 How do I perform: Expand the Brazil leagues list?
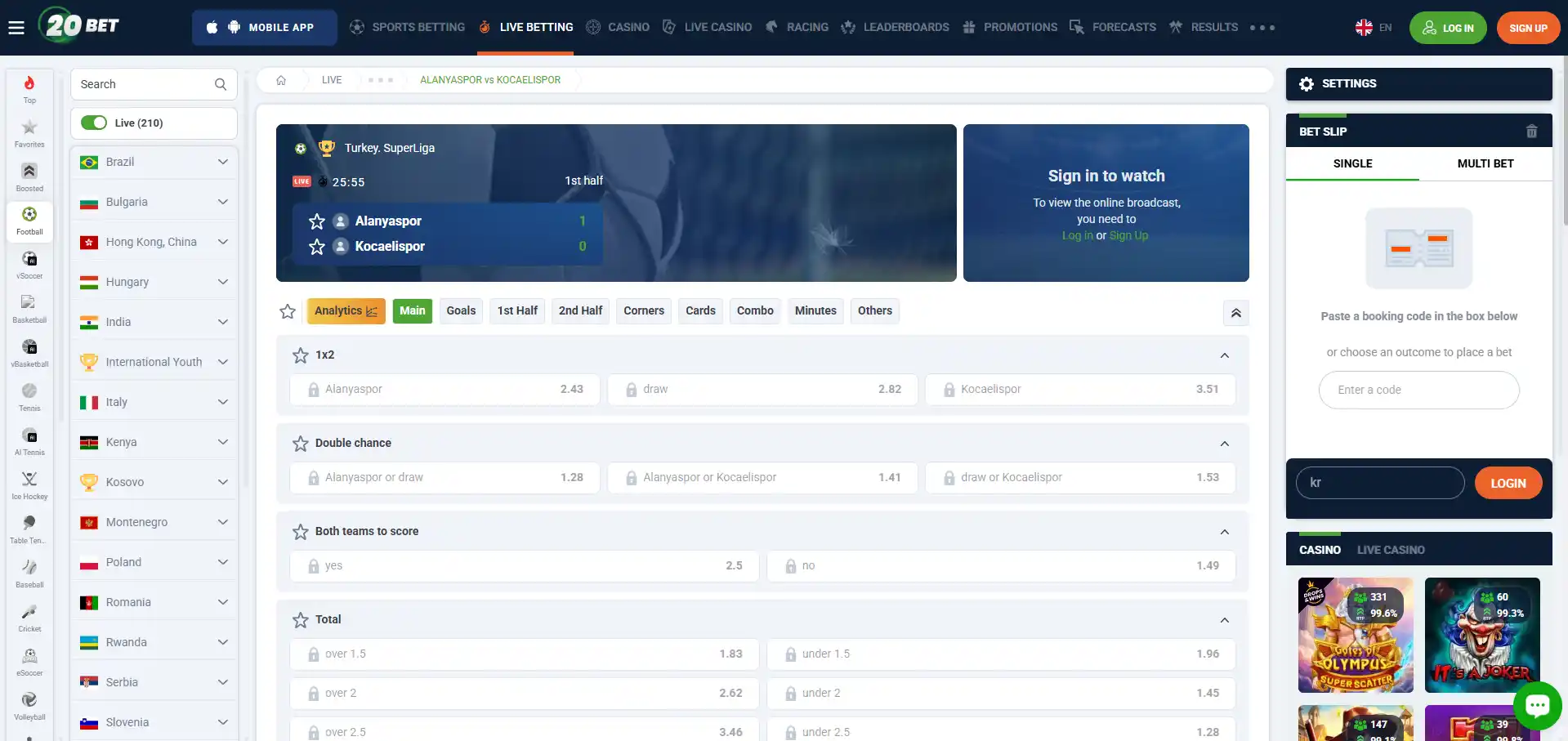click(x=154, y=162)
